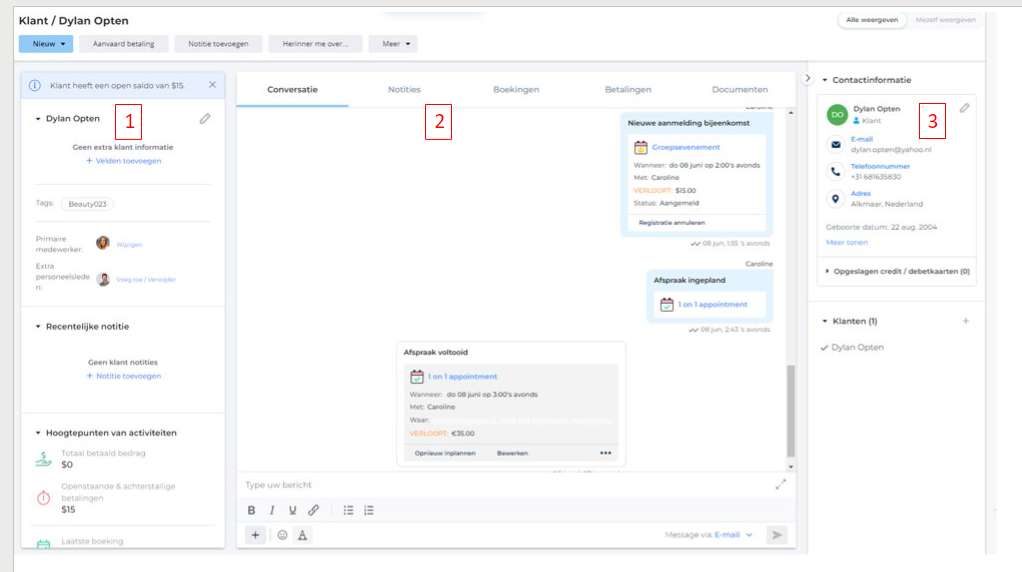This screenshot has width=1022, height=572.
Task: Switch to Notities tab
Action: (x=404, y=89)
